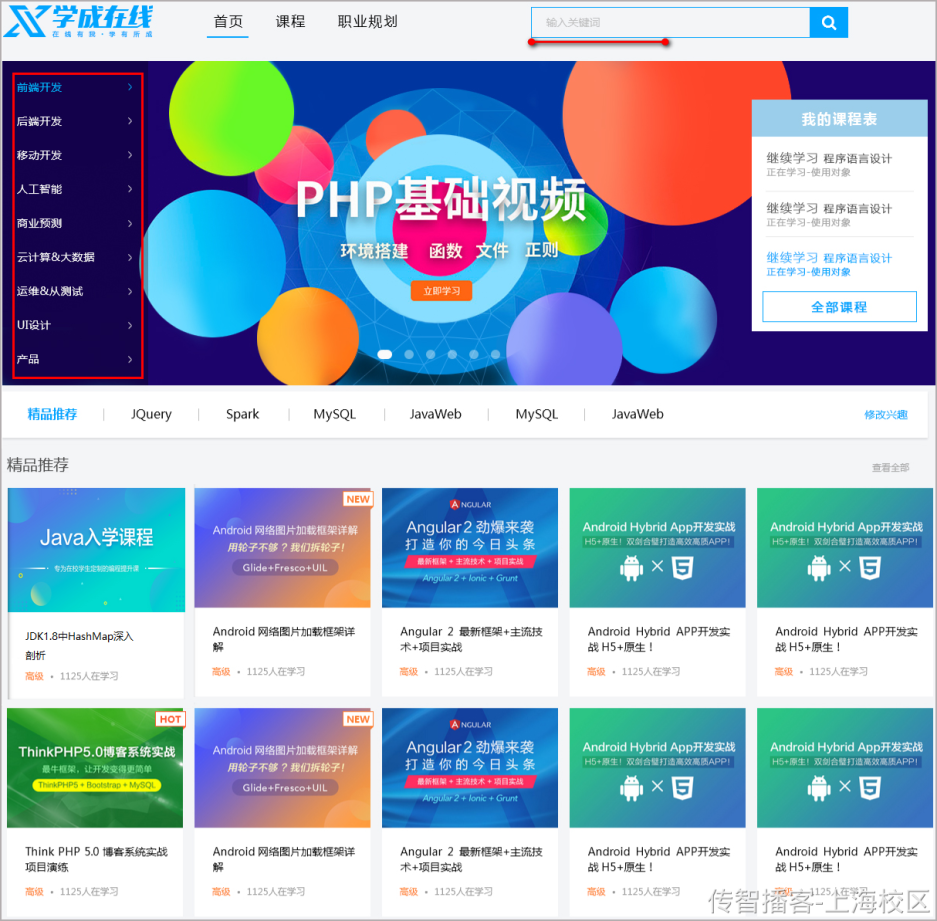Click the 全部课程 button

tap(839, 307)
